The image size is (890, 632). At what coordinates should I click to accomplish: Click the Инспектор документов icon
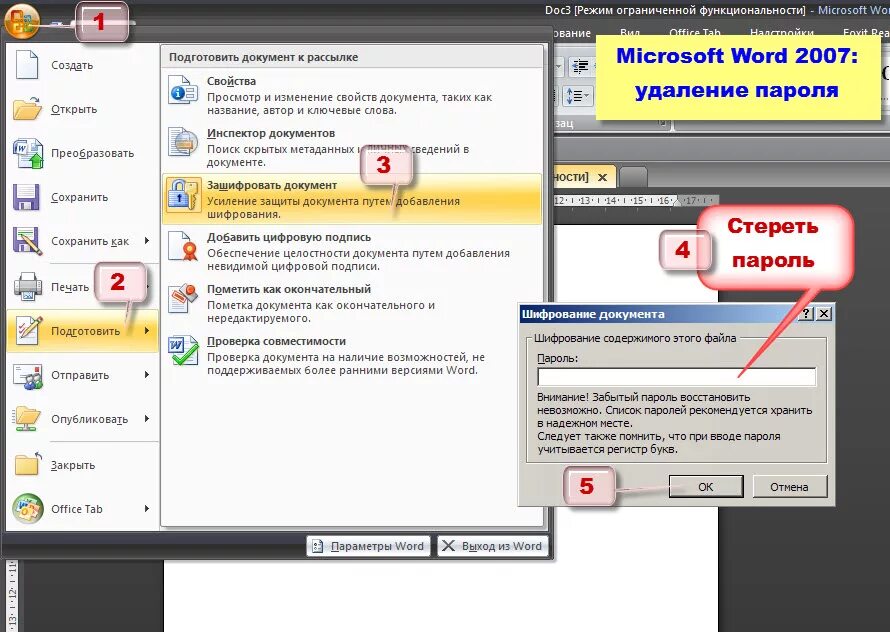[183, 142]
